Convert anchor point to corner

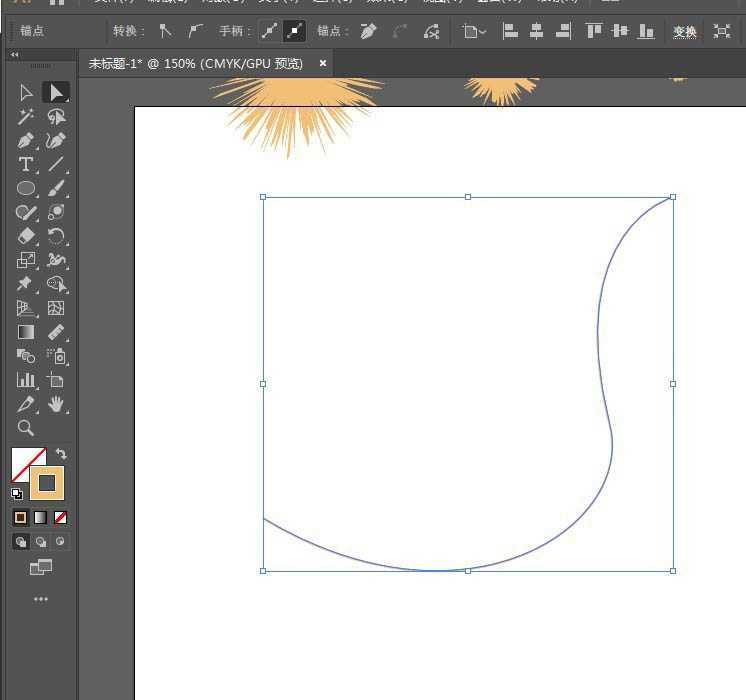click(x=166, y=31)
